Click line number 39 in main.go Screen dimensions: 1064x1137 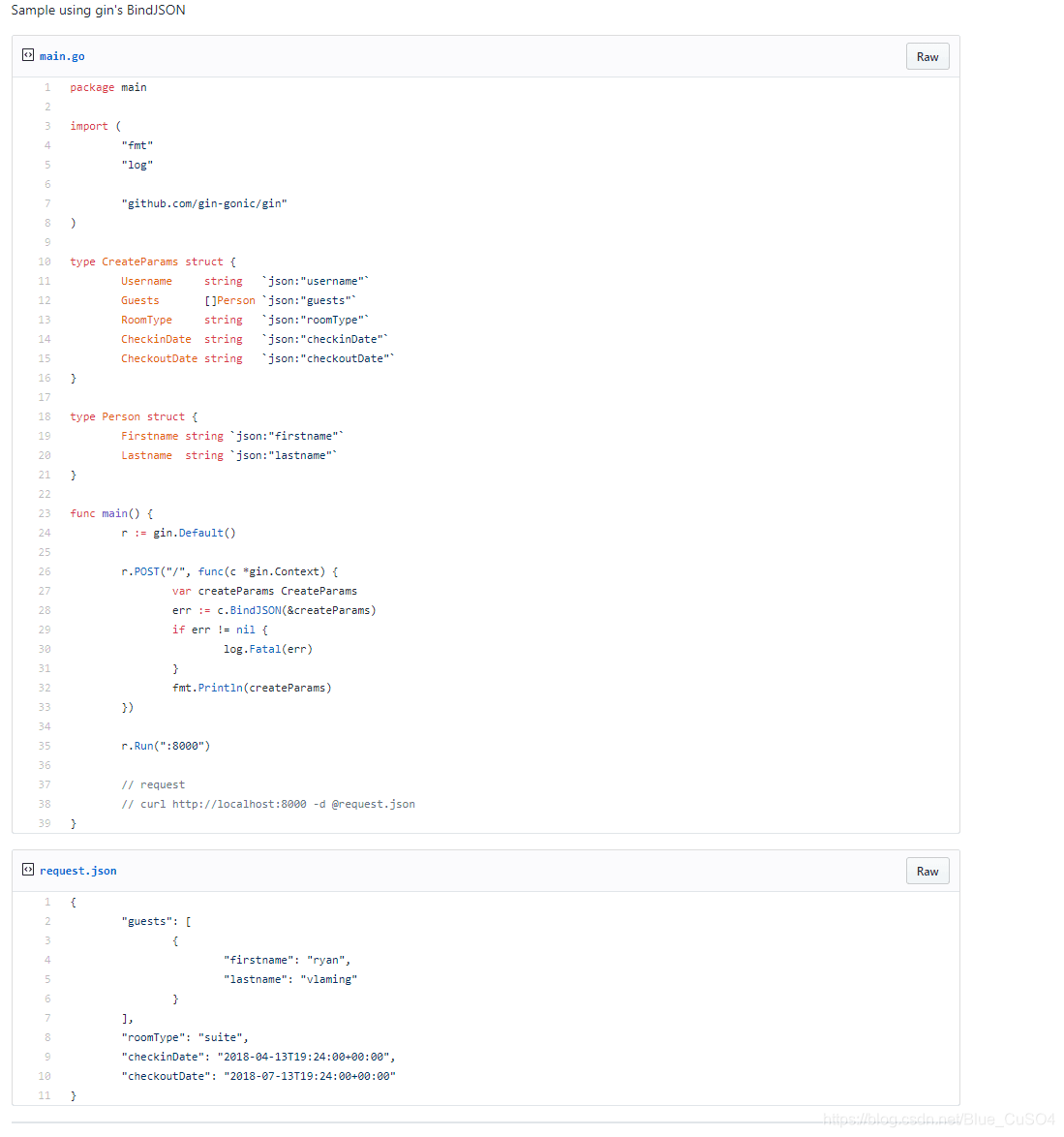tap(45, 823)
